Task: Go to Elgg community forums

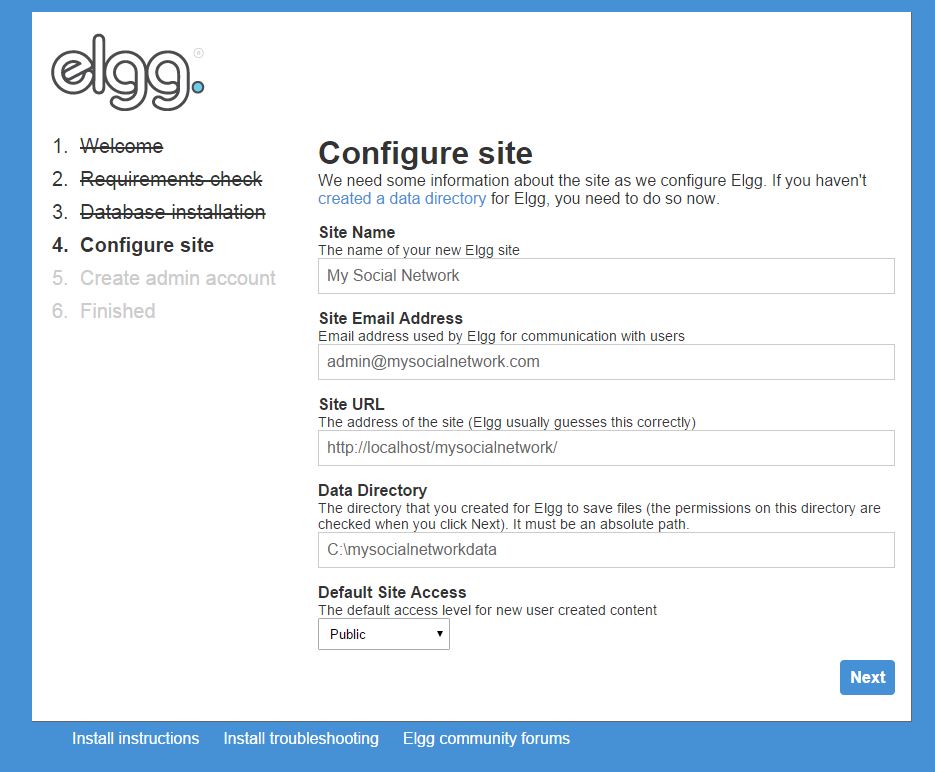Action: pyautogui.click(x=486, y=738)
